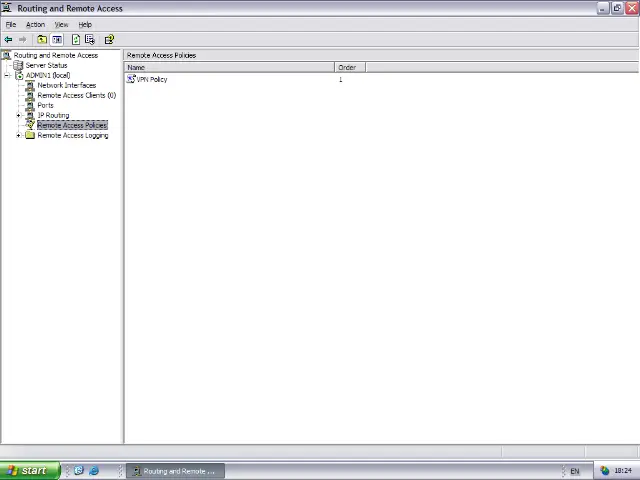Click the IP Routing node icon
640x480 pixels.
click(x=30, y=116)
